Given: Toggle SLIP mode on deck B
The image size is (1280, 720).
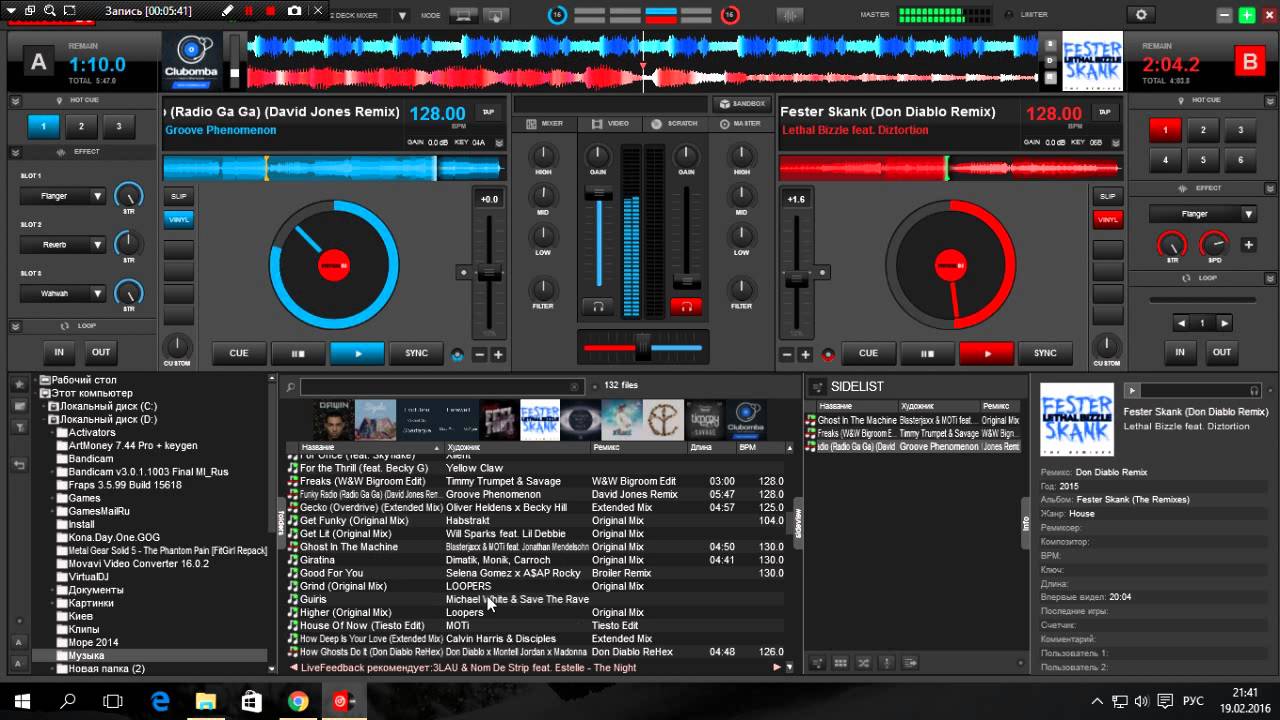Looking at the screenshot, I should [1107, 196].
